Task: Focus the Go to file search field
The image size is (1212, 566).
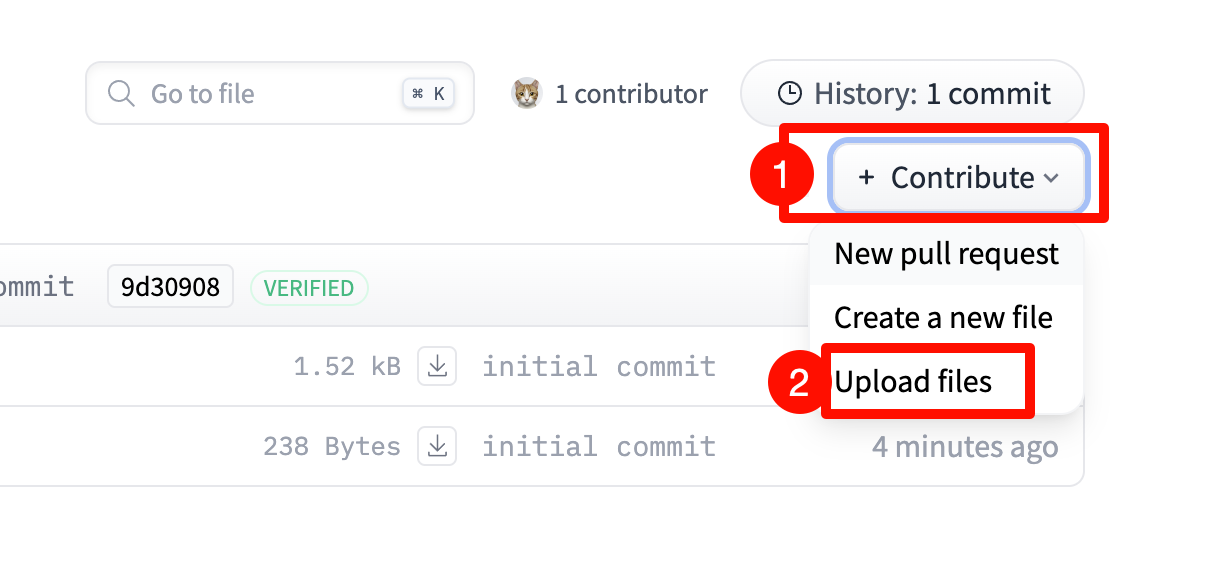Action: coord(280,94)
